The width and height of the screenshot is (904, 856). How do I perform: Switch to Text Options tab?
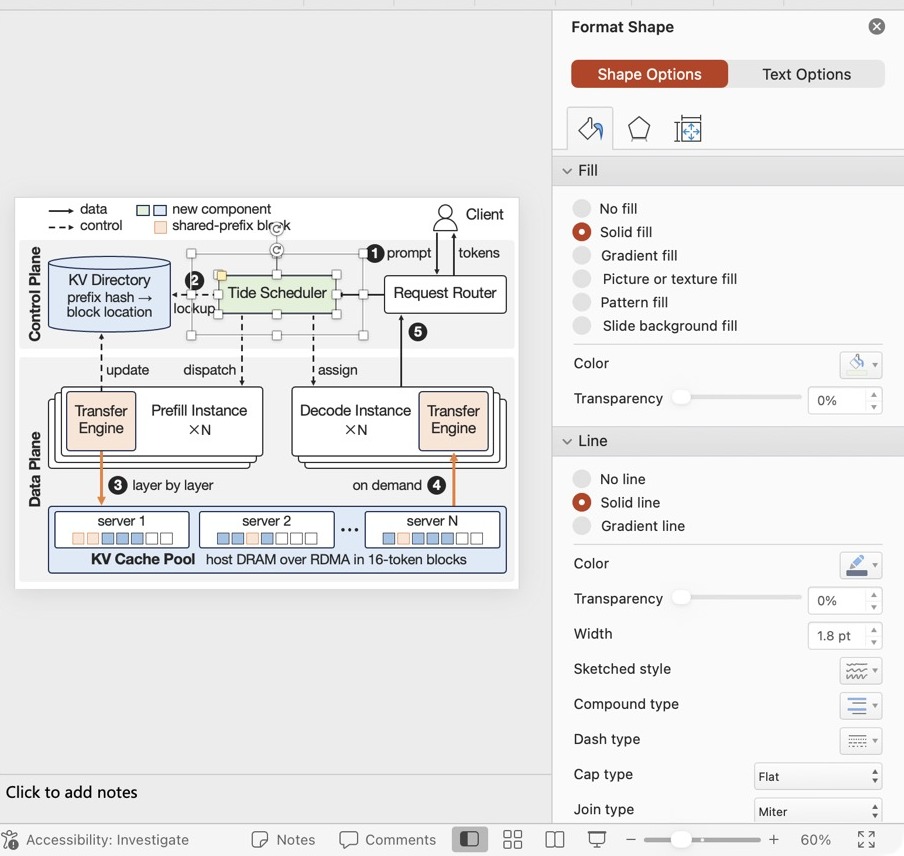pos(806,74)
